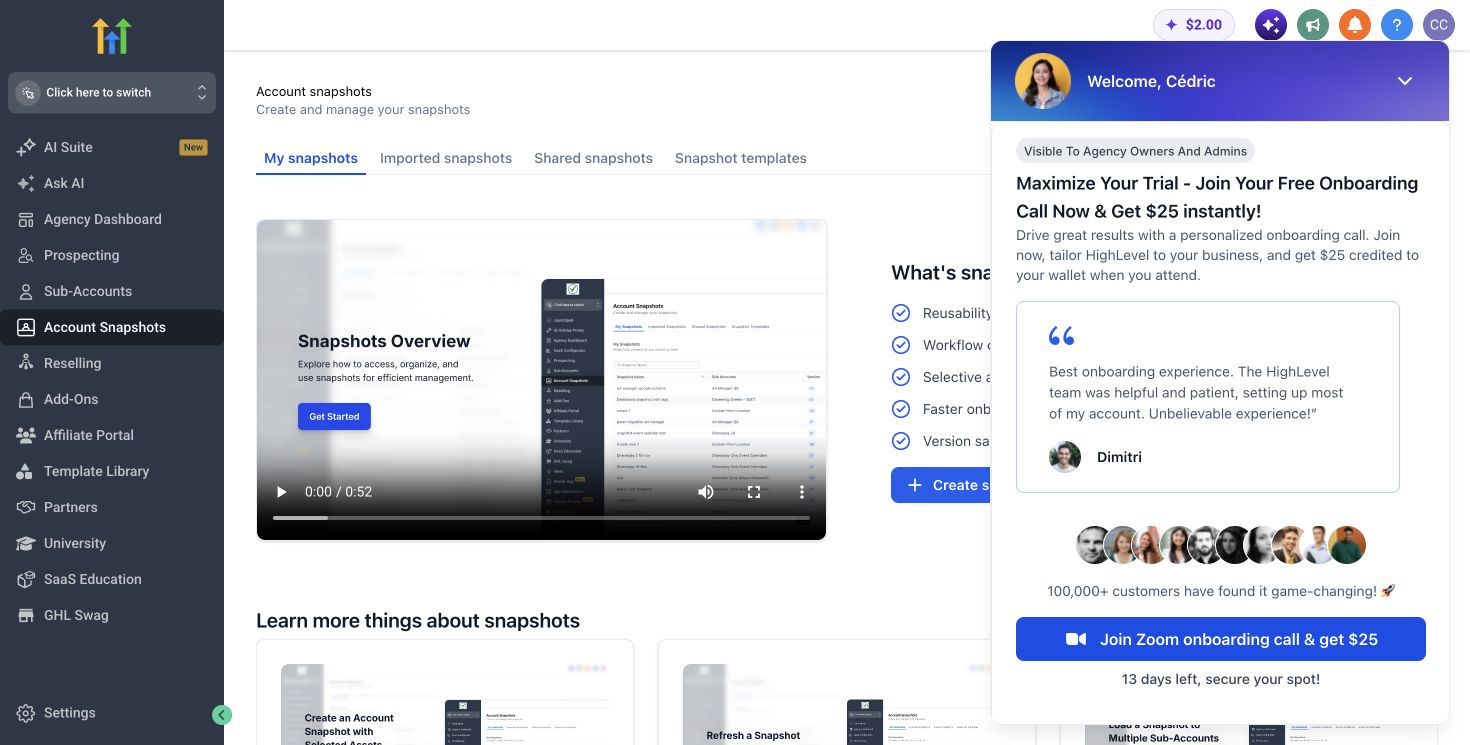Switch to Snapshot templates tab
The image size is (1470, 745).
741,158
